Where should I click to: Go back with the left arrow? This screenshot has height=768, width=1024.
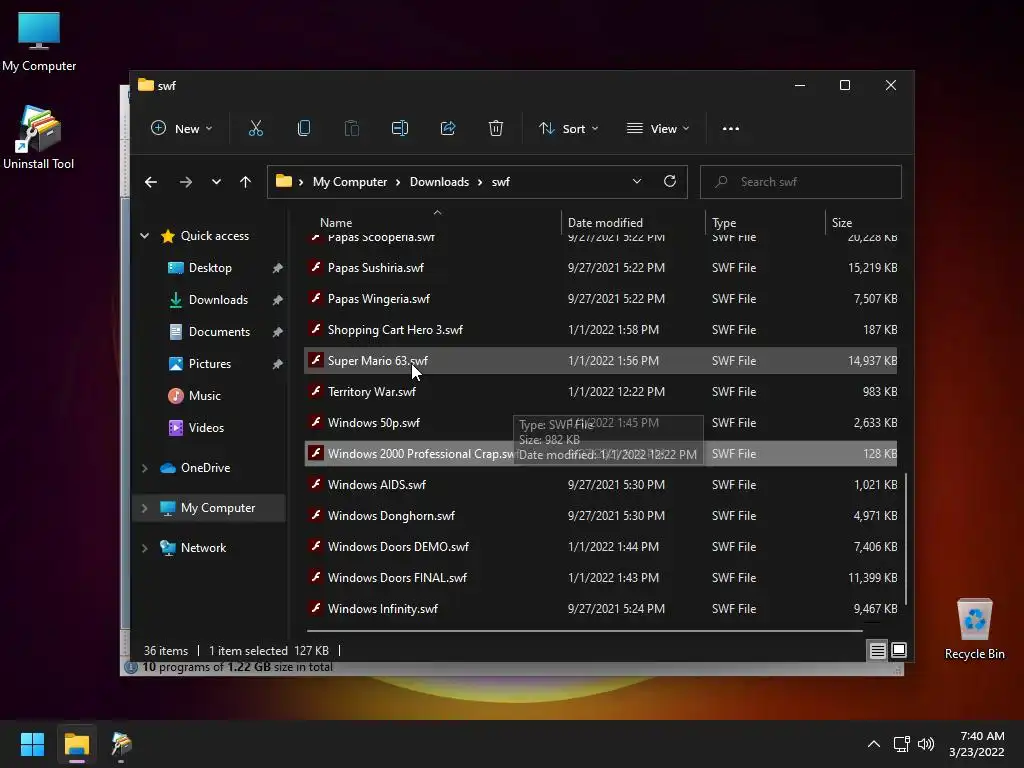151,182
